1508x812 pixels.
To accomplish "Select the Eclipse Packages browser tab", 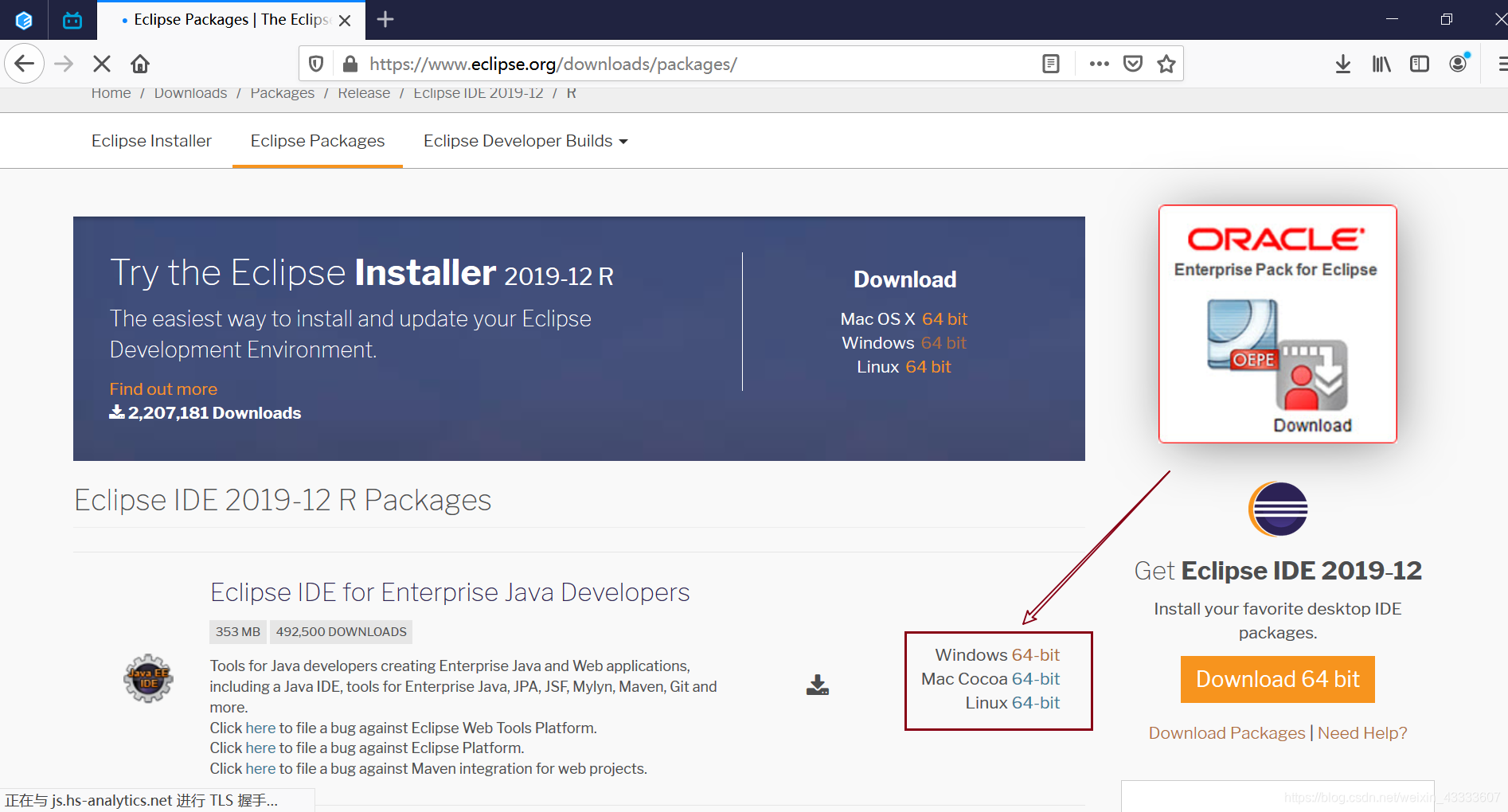I will (x=231, y=20).
